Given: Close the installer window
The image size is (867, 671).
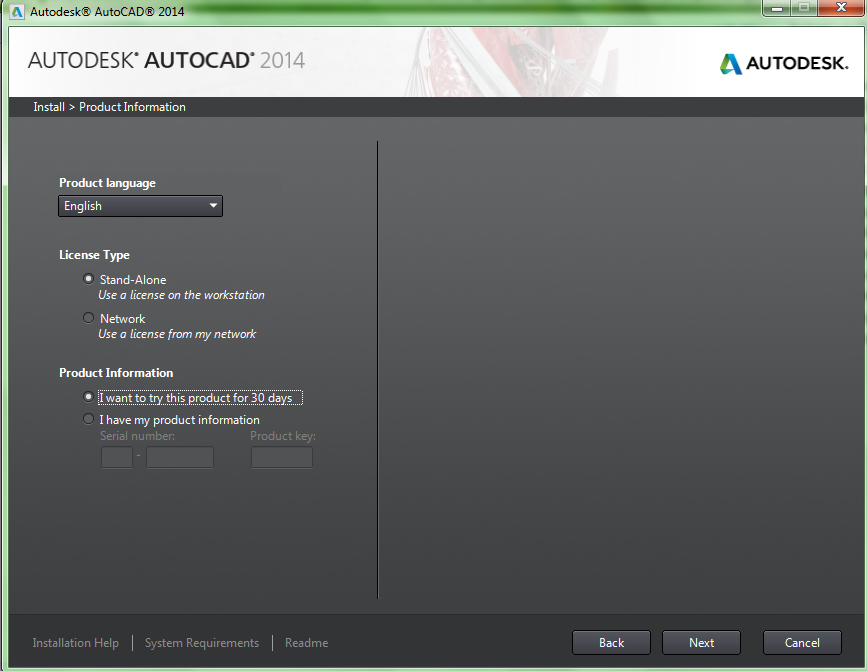Looking at the screenshot, I should [x=841, y=8].
